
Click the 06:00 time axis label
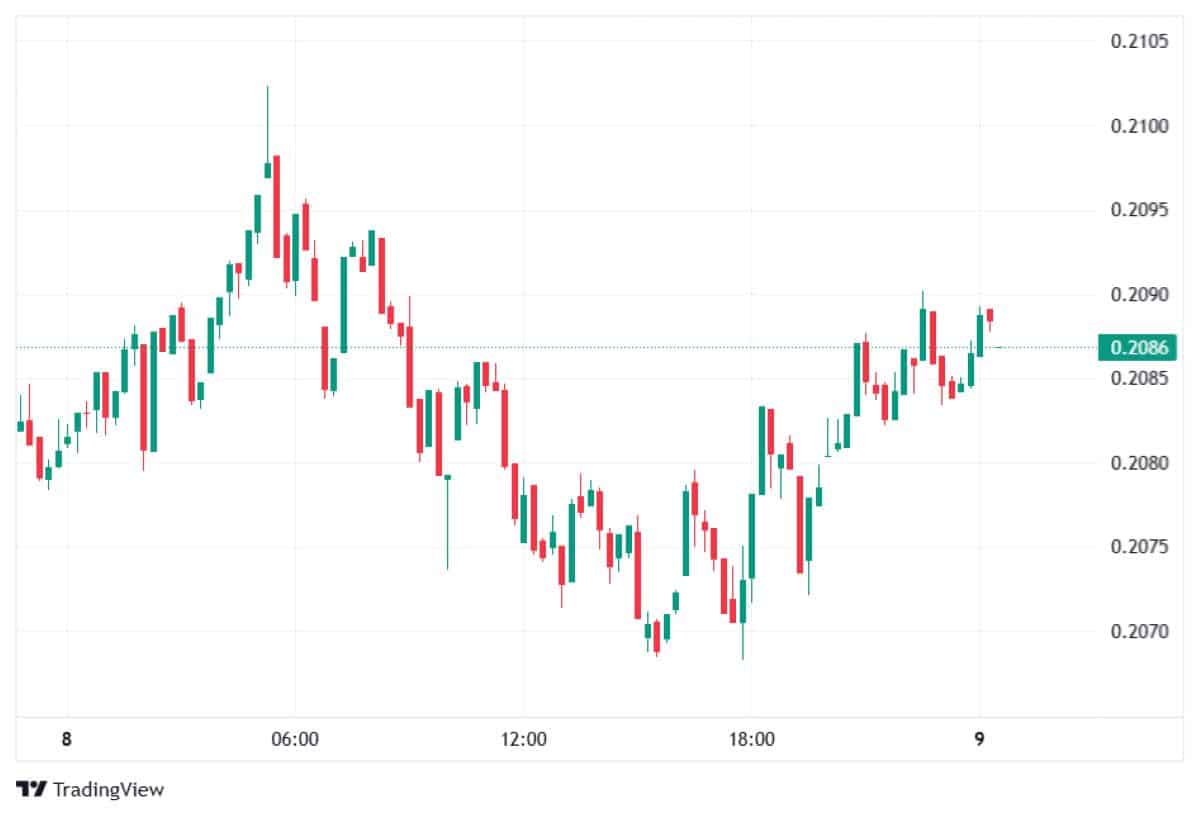(x=295, y=740)
